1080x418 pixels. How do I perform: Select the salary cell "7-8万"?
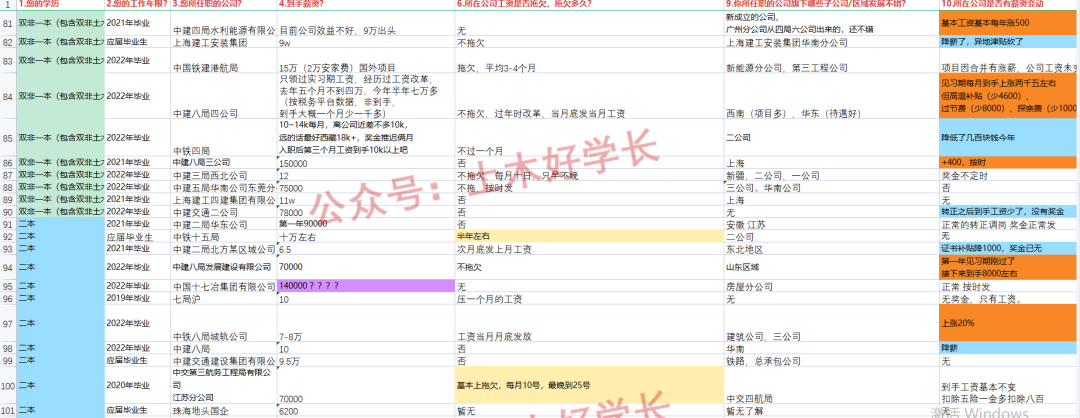point(366,323)
